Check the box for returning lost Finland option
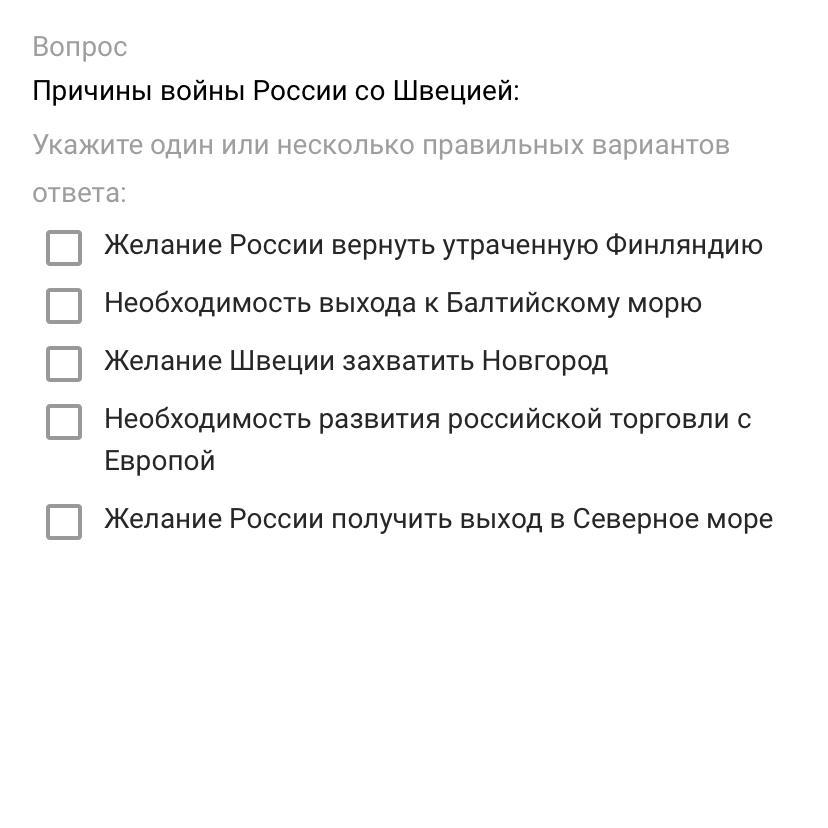 point(64,248)
